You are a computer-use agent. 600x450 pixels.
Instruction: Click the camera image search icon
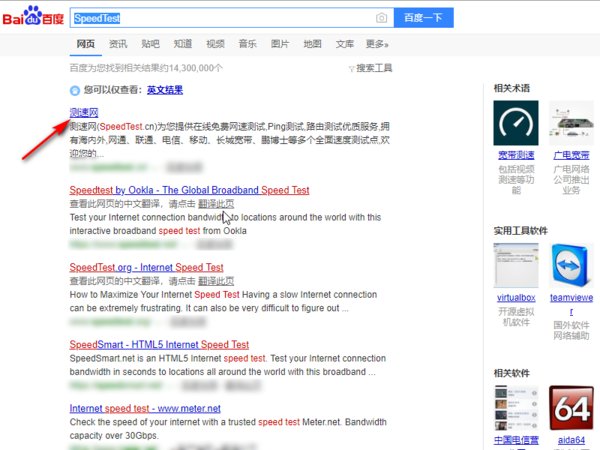click(x=381, y=18)
